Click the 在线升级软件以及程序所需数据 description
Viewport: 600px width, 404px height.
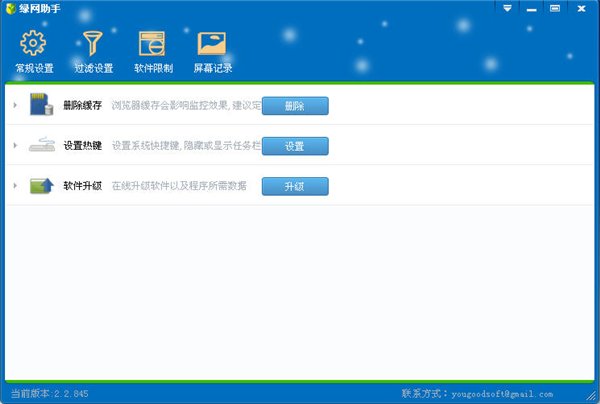click(x=179, y=186)
